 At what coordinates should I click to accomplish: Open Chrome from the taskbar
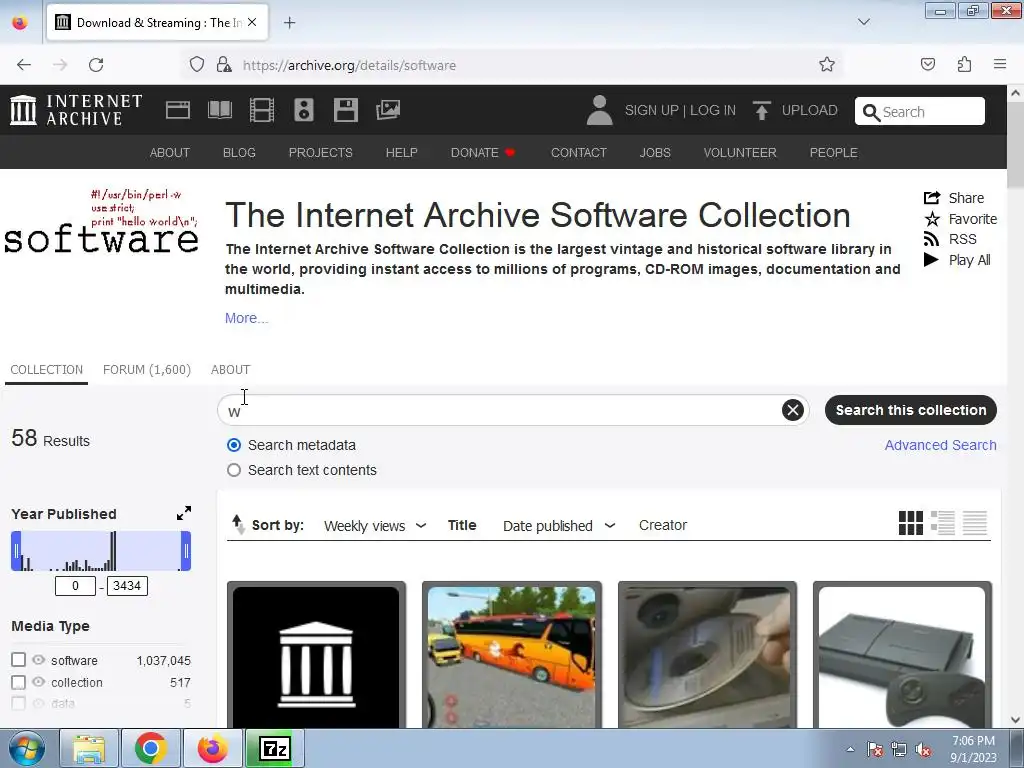pos(151,748)
